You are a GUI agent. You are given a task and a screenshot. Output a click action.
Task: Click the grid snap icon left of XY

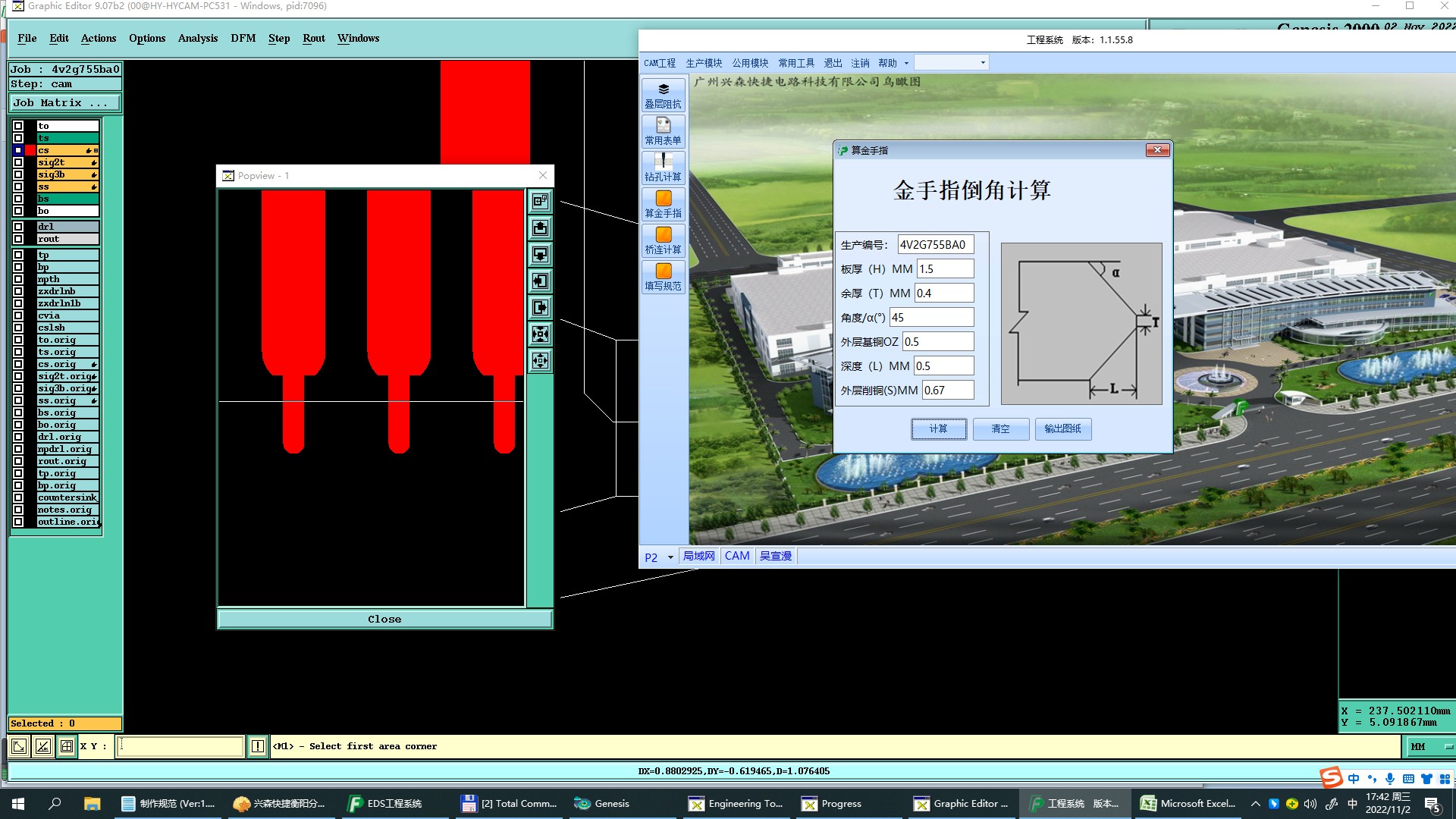(x=67, y=746)
